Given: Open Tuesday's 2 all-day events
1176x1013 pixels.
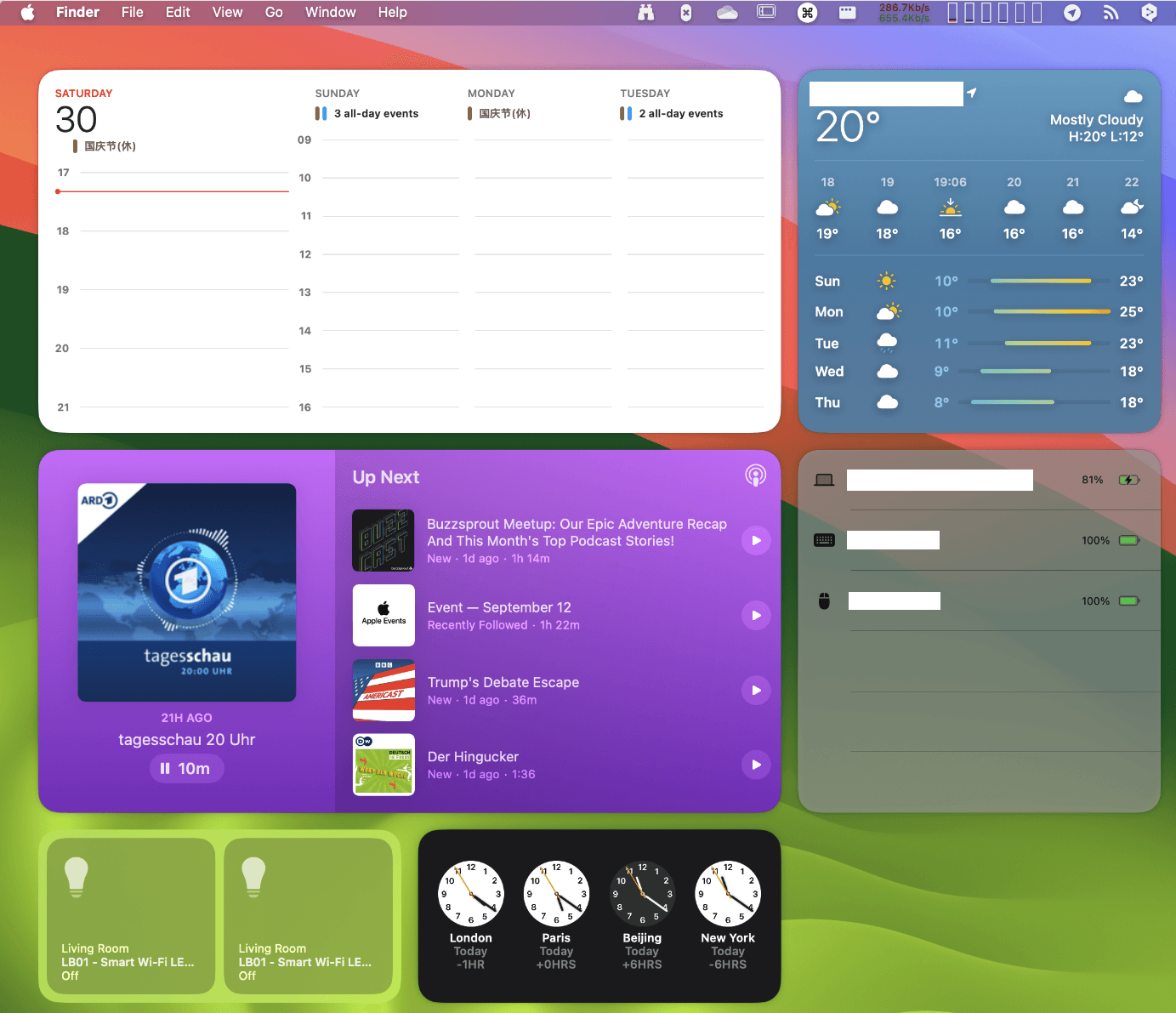Looking at the screenshot, I should 680,113.
